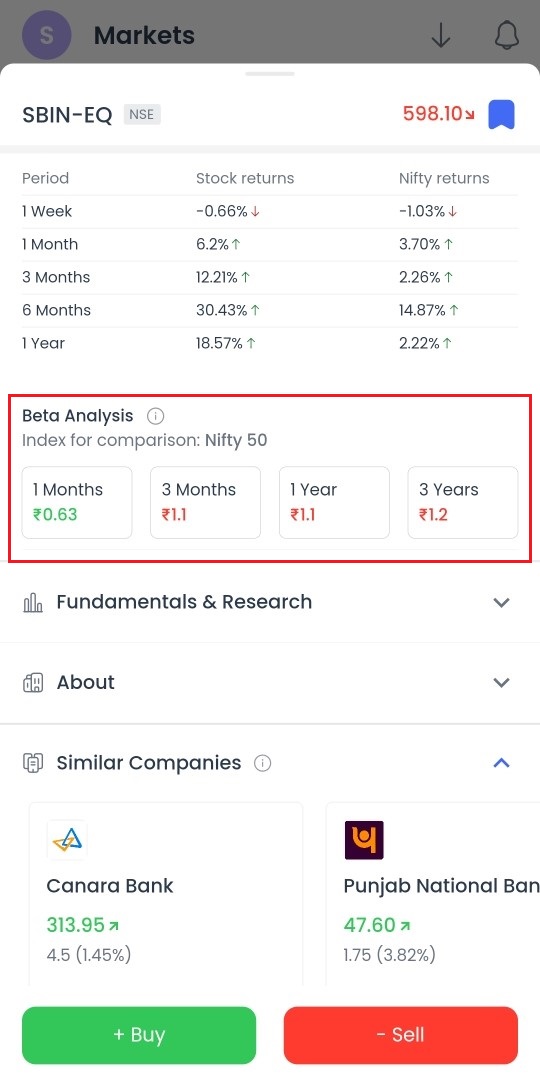Image resolution: width=540 pixels, height=1075 pixels.
Task: Open Beta Analysis info icon
Action: (156, 415)
